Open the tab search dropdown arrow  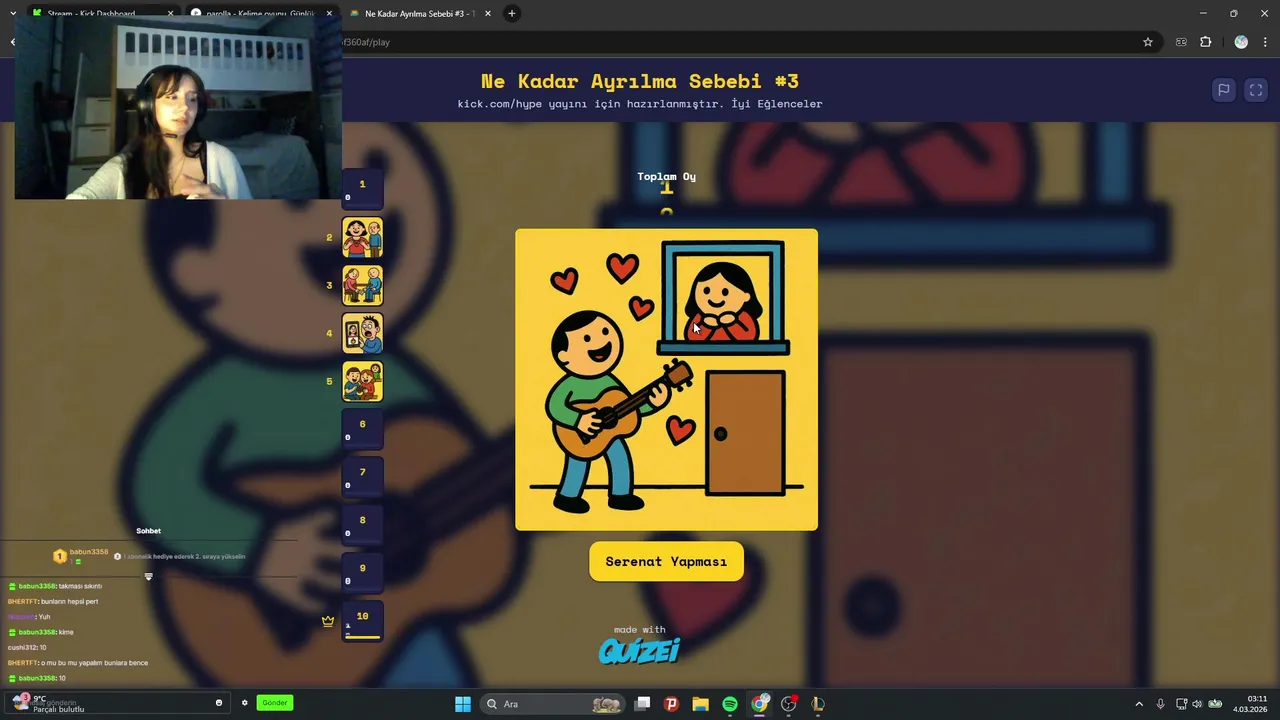tap(12, 13)
